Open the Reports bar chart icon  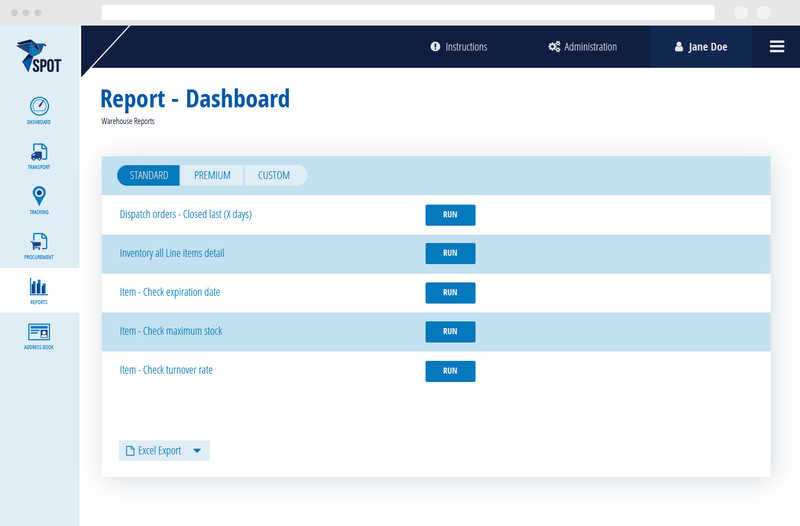pyautogui.click(x=39, y=288)
